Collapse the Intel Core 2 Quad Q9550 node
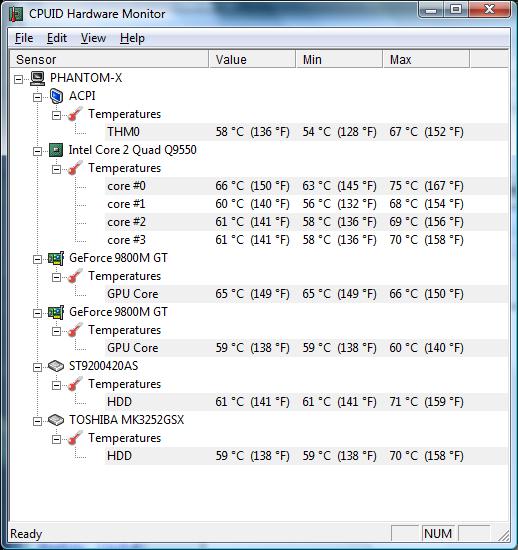Image resolution: width=518 pixels, height=550 pixels. tap(37, 151)
